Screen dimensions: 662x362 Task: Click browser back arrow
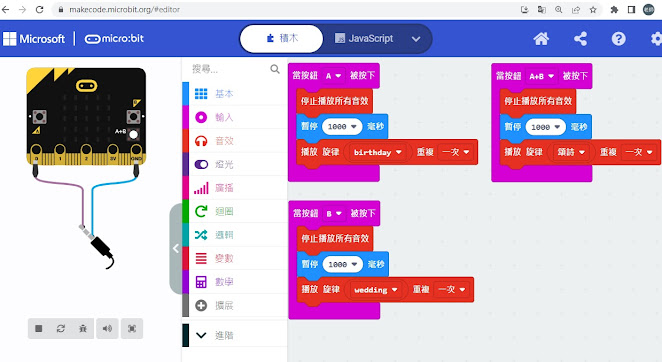point(5,9)
